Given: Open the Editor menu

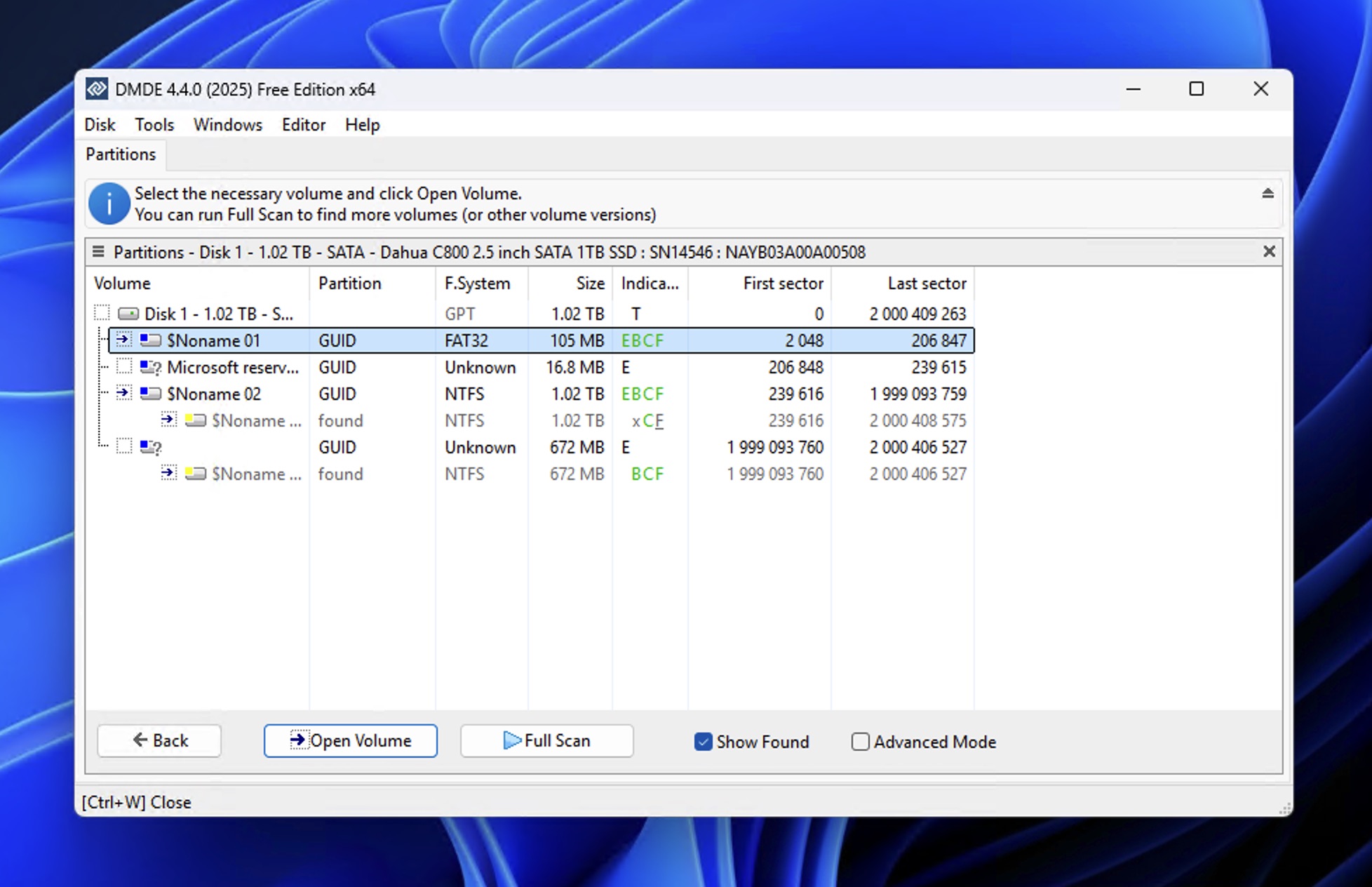Looking at the screenshot, I should tap(304, 124).
